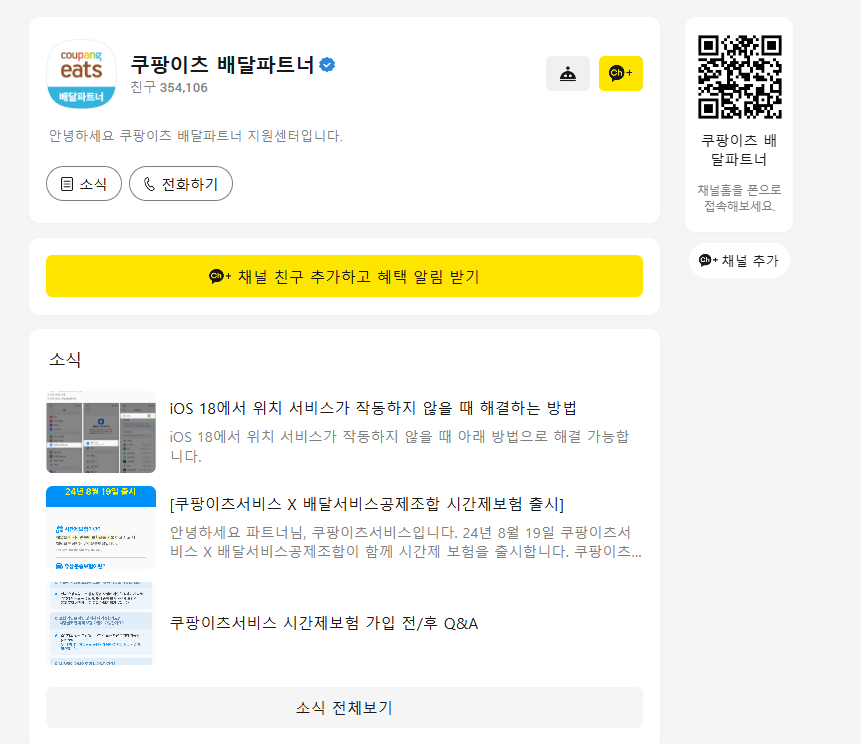Image resolution: width=861 pixels, height=744 pixels.
Task: Click the yellow Ch+ add channel icon
Action: (620, 74)
